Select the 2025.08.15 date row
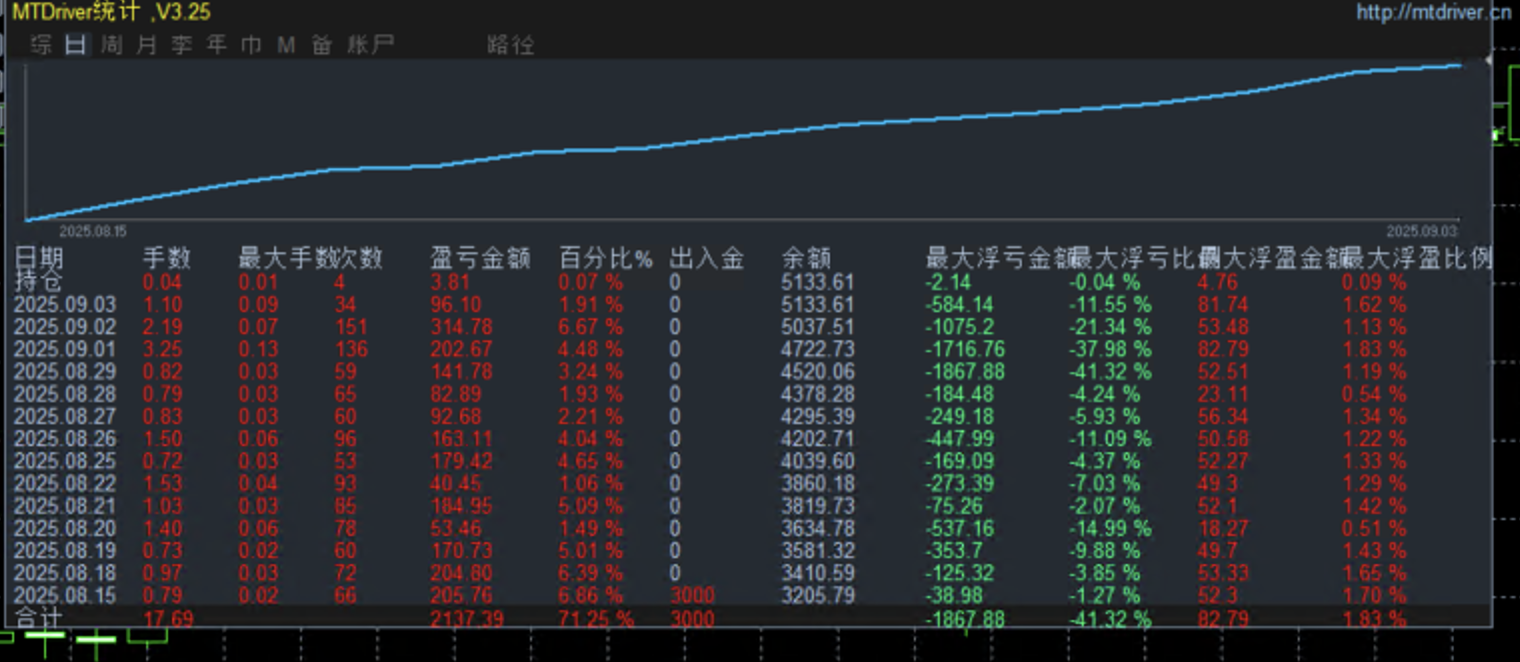The width and height of the screenshot is (1520, 662). coord(64,596)
